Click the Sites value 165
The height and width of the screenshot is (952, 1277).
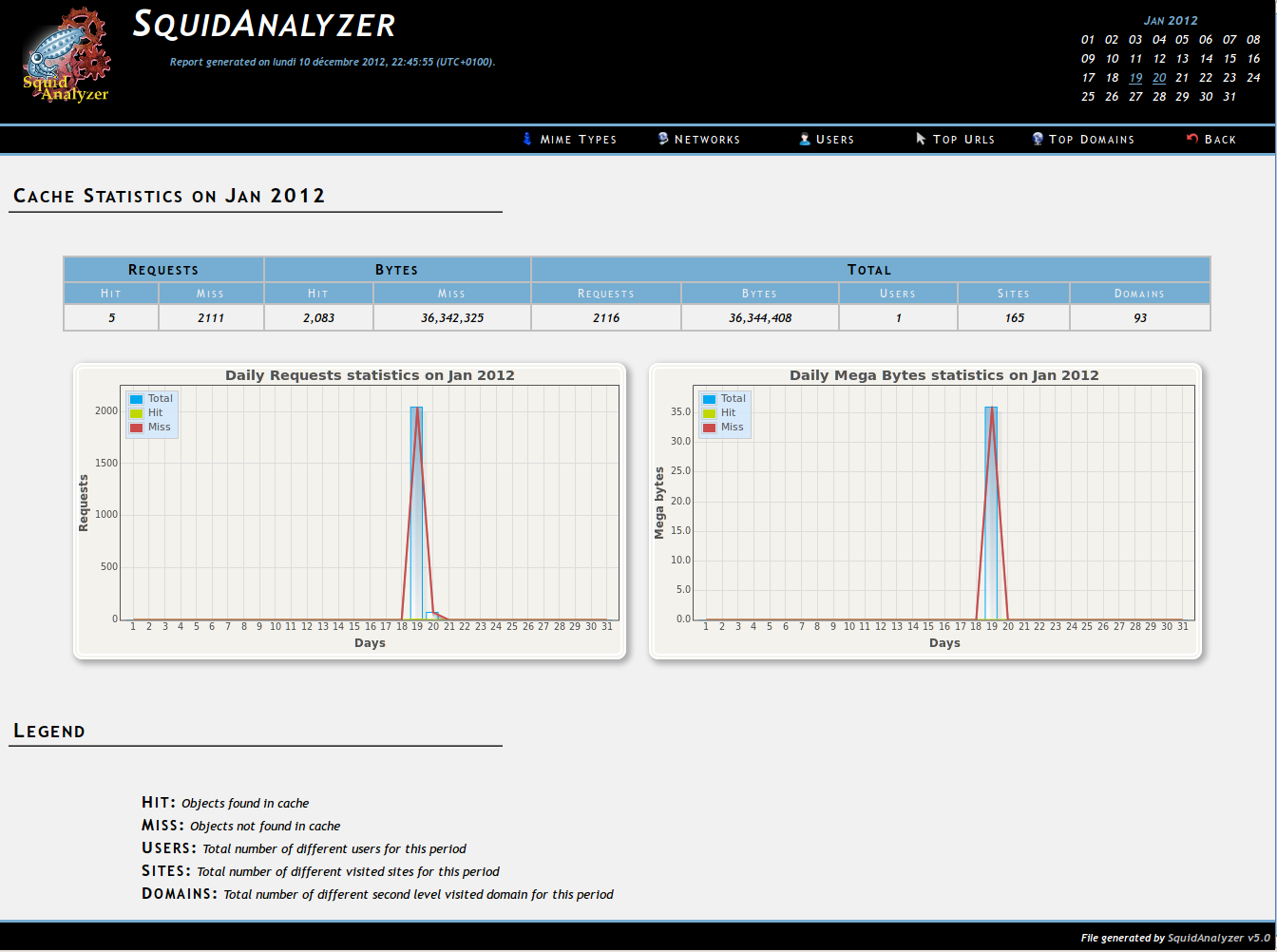(1014, 317)
